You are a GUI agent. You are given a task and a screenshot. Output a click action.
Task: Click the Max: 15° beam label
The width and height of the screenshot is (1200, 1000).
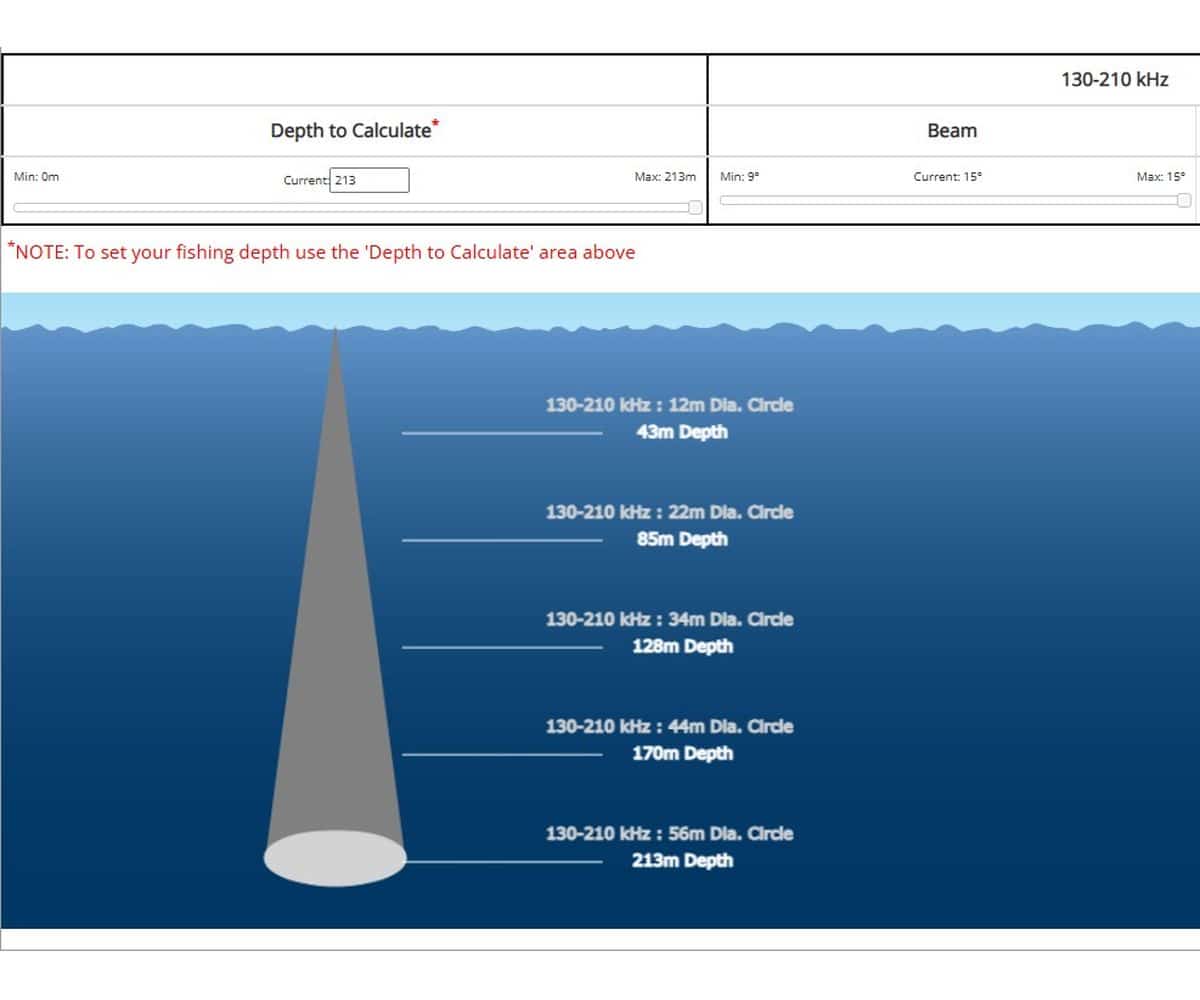1161,177
